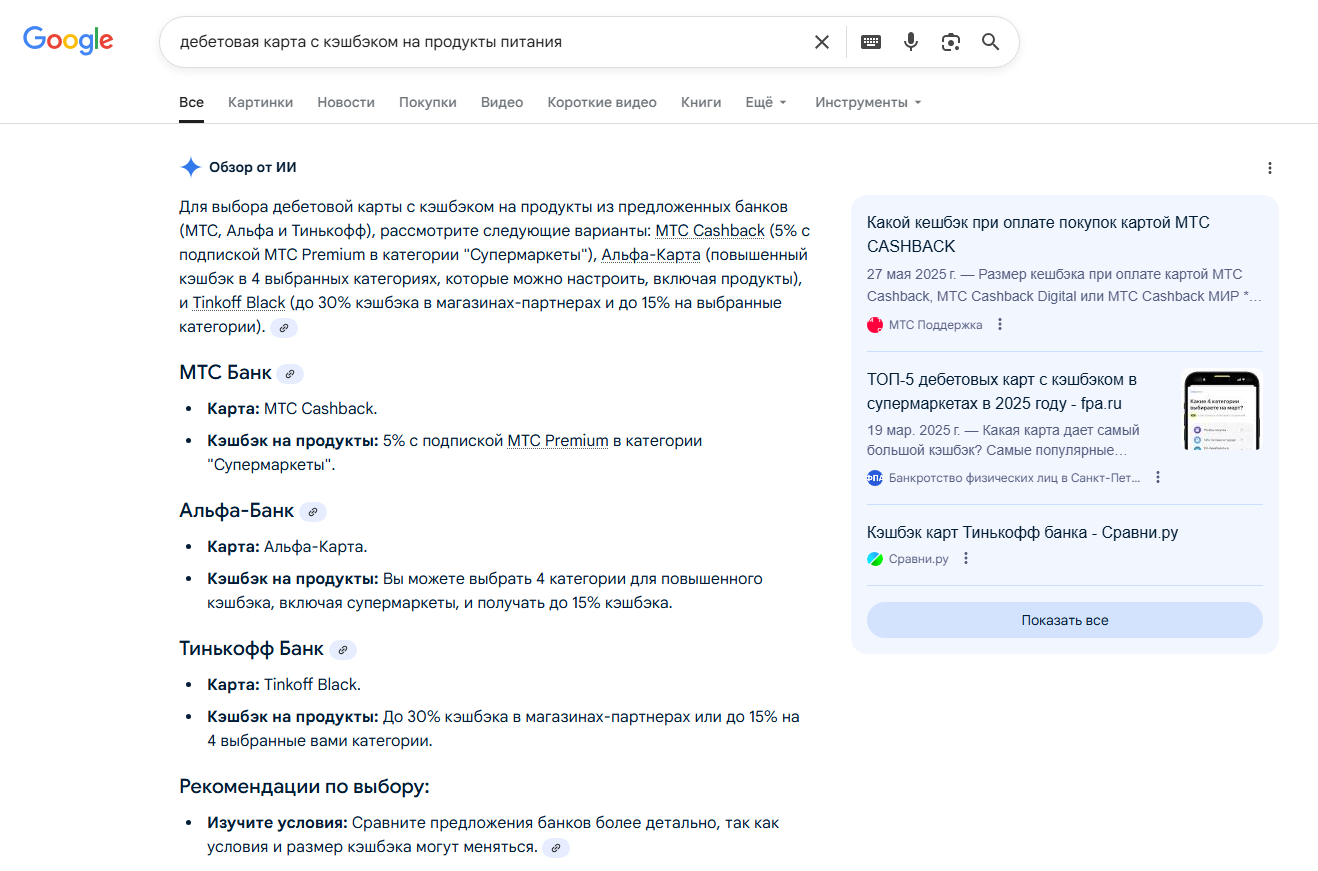
Task: Click the link chip after 'могут меняться'
Action: (556, 848)
